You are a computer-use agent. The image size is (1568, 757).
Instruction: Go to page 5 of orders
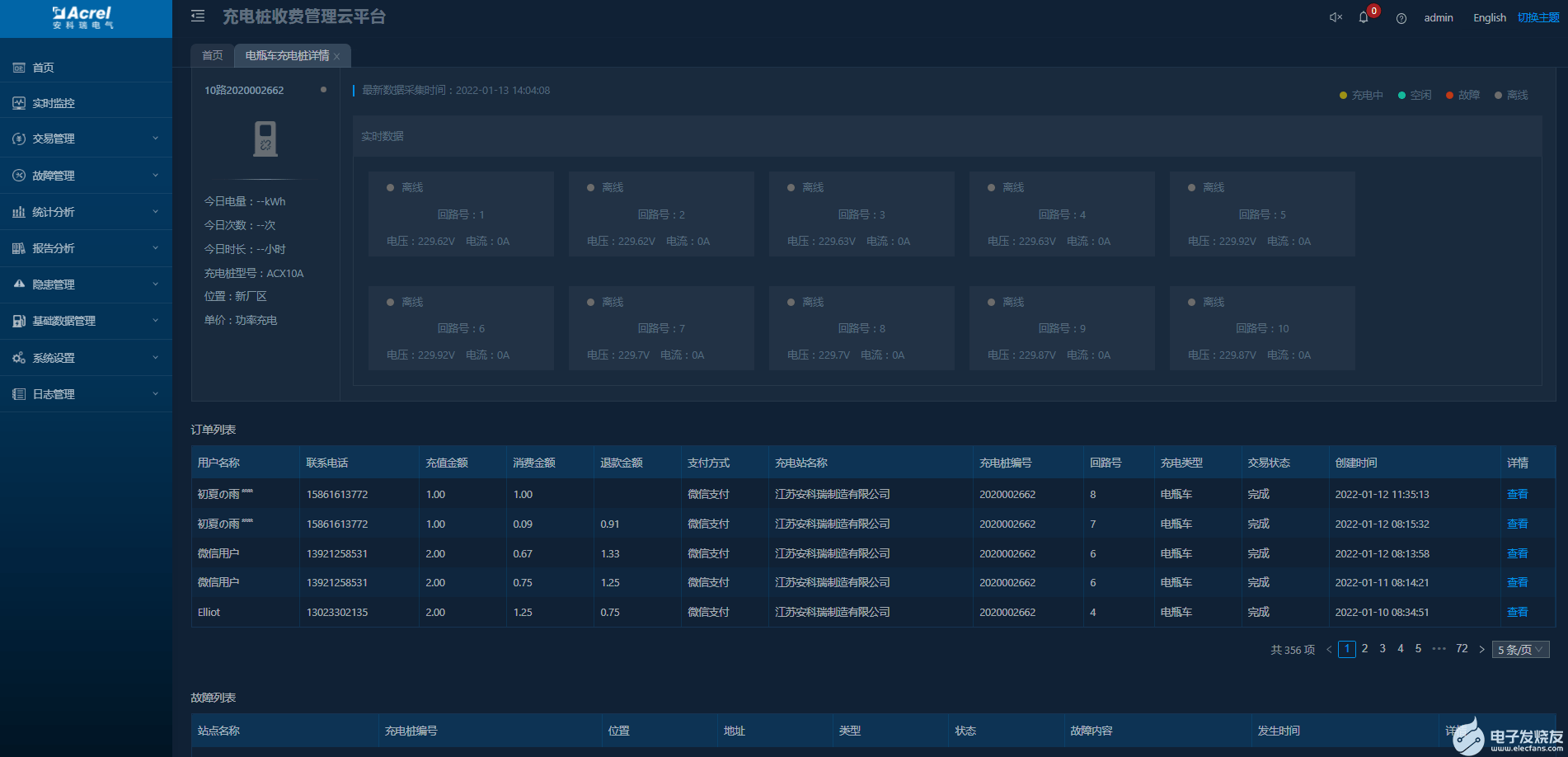click(1418, 649)
